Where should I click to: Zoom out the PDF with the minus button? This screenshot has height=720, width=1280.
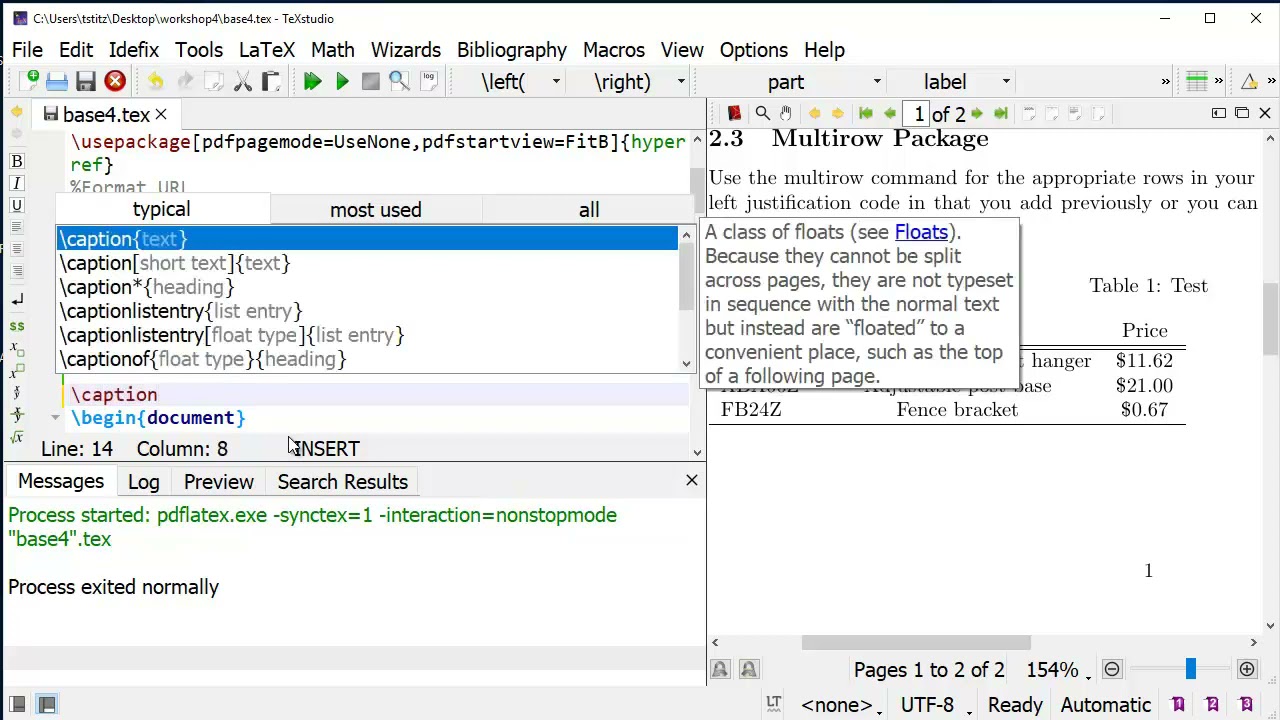pos(1112,670)
